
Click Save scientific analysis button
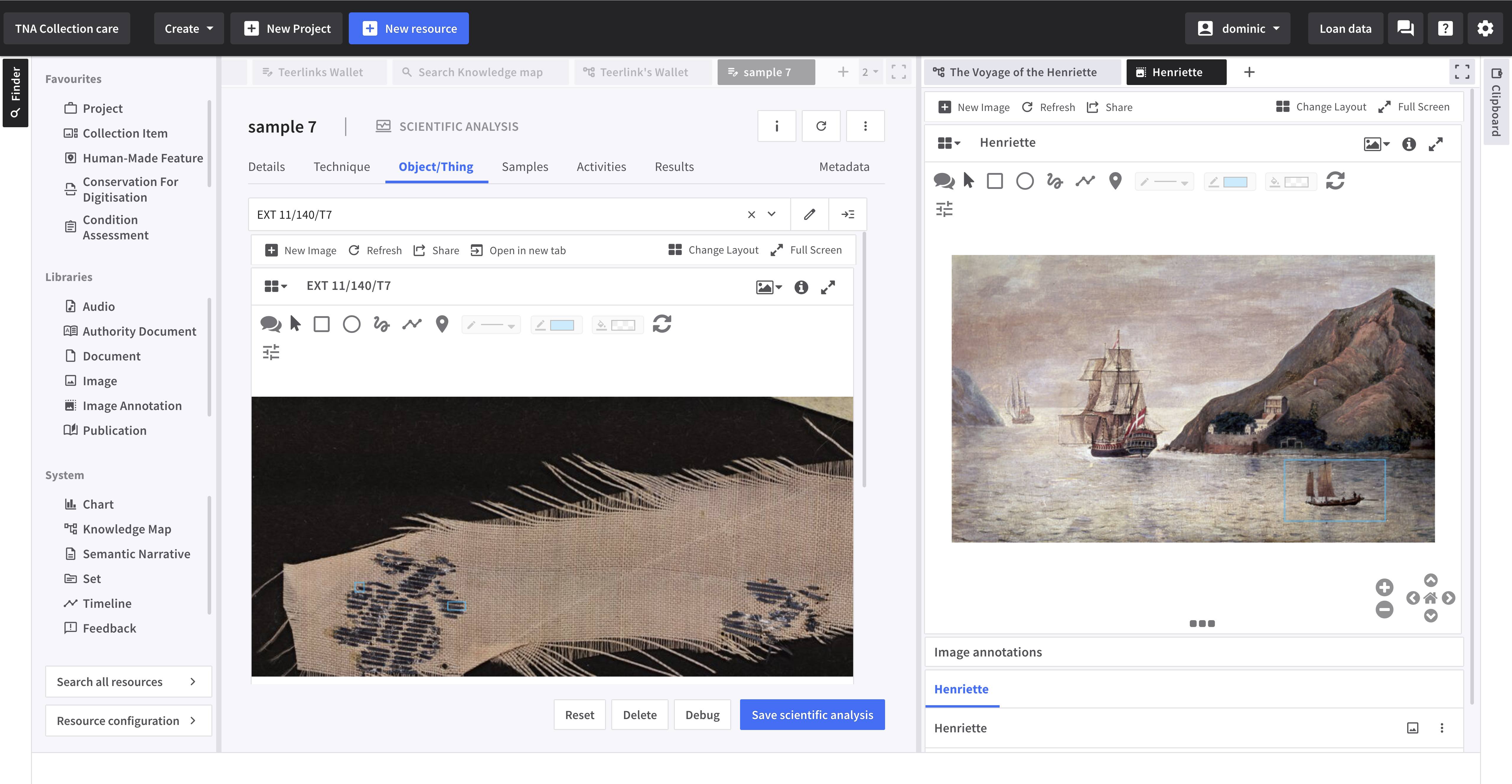(x=812, y=715)
